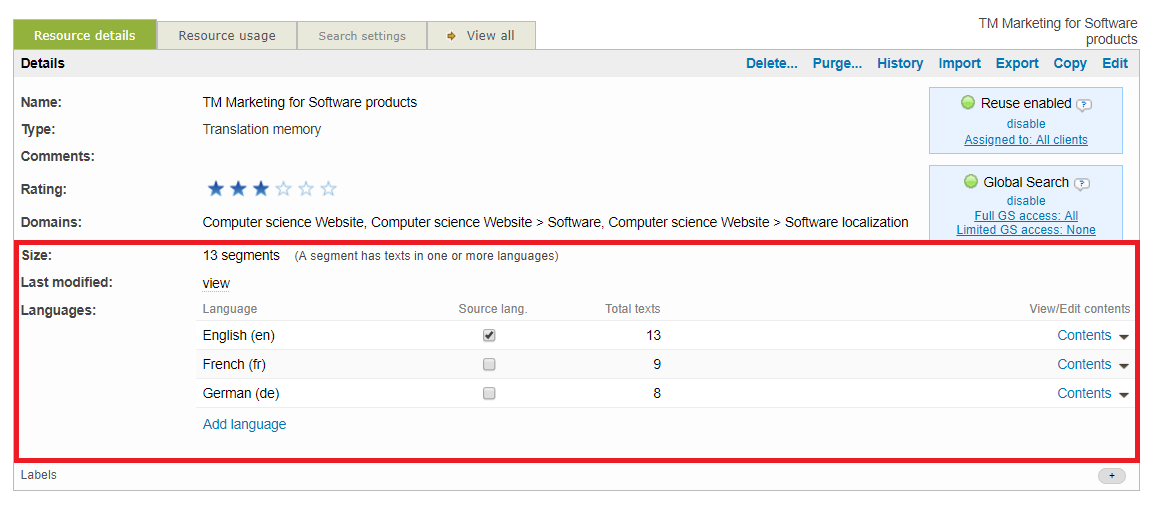Click the green Global Search status icon
Image resolution: width=1152 pixels, height=507 pixels.
tap(970, 182)
